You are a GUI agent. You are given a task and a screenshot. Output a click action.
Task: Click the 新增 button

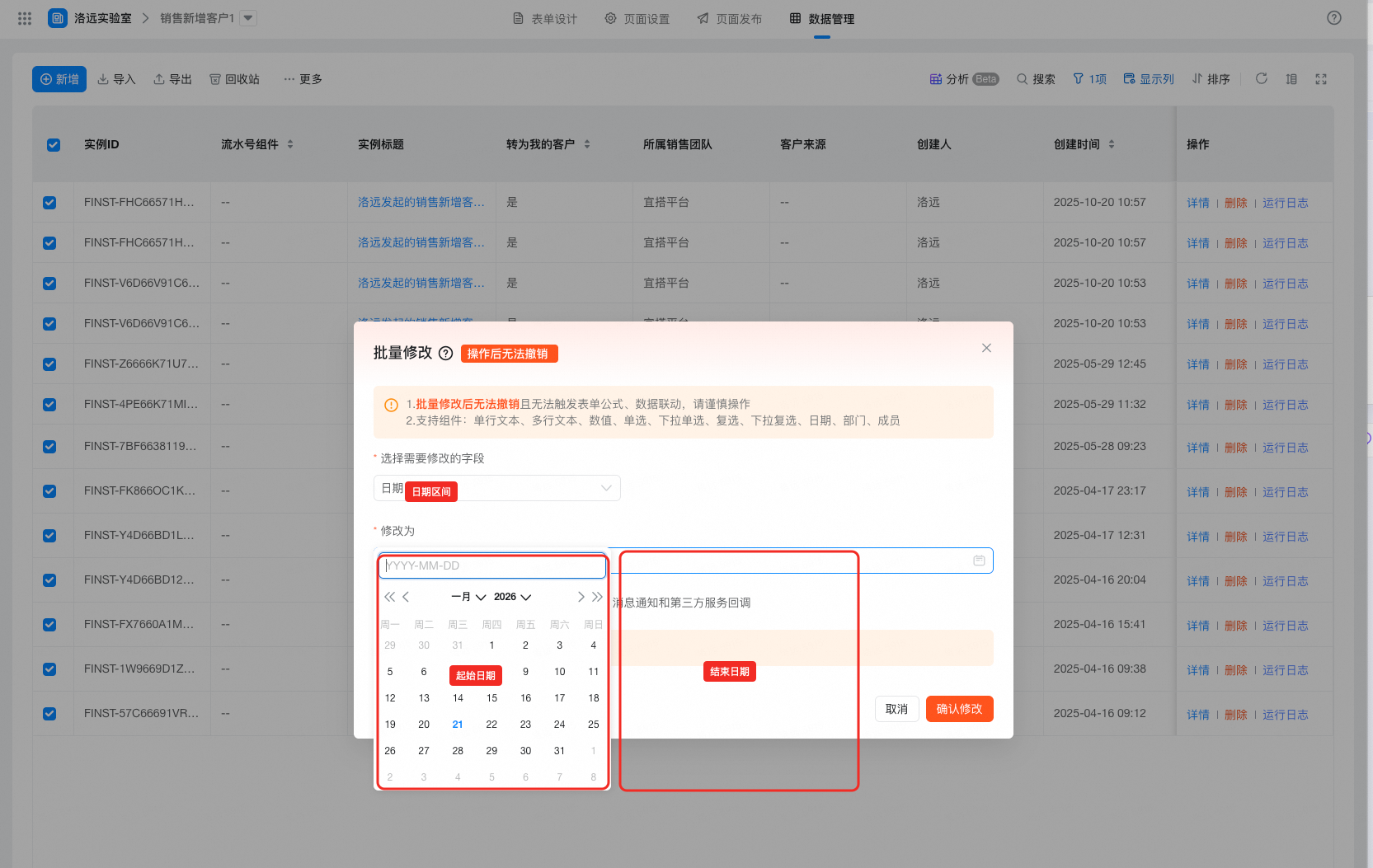point(59,79)
